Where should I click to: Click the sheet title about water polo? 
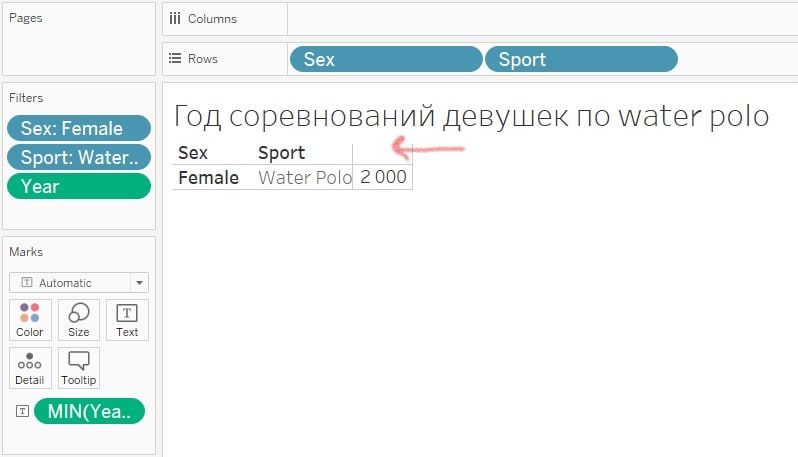click(471, 116)
